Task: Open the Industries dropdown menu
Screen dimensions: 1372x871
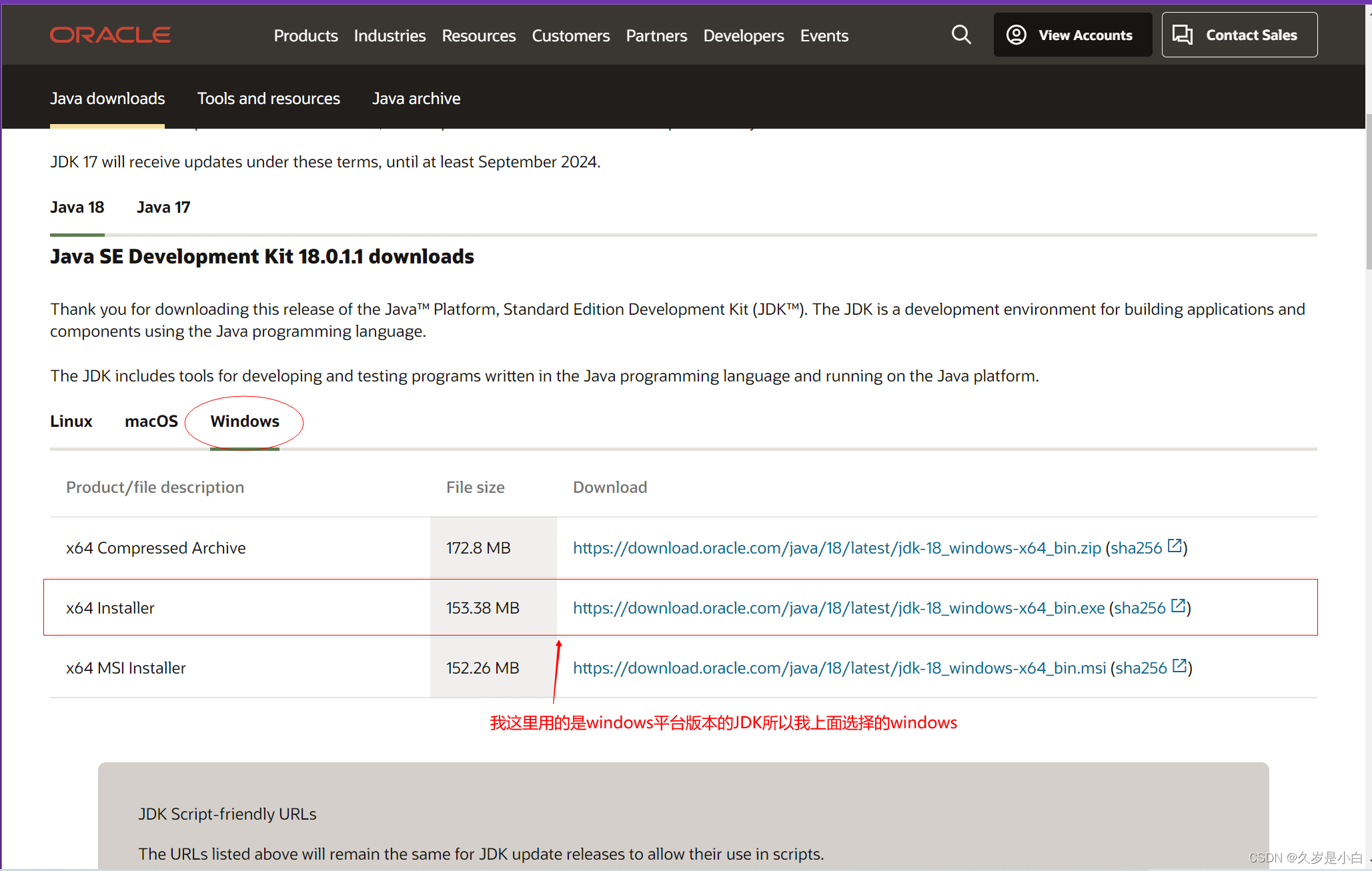Action: (389, 35)
